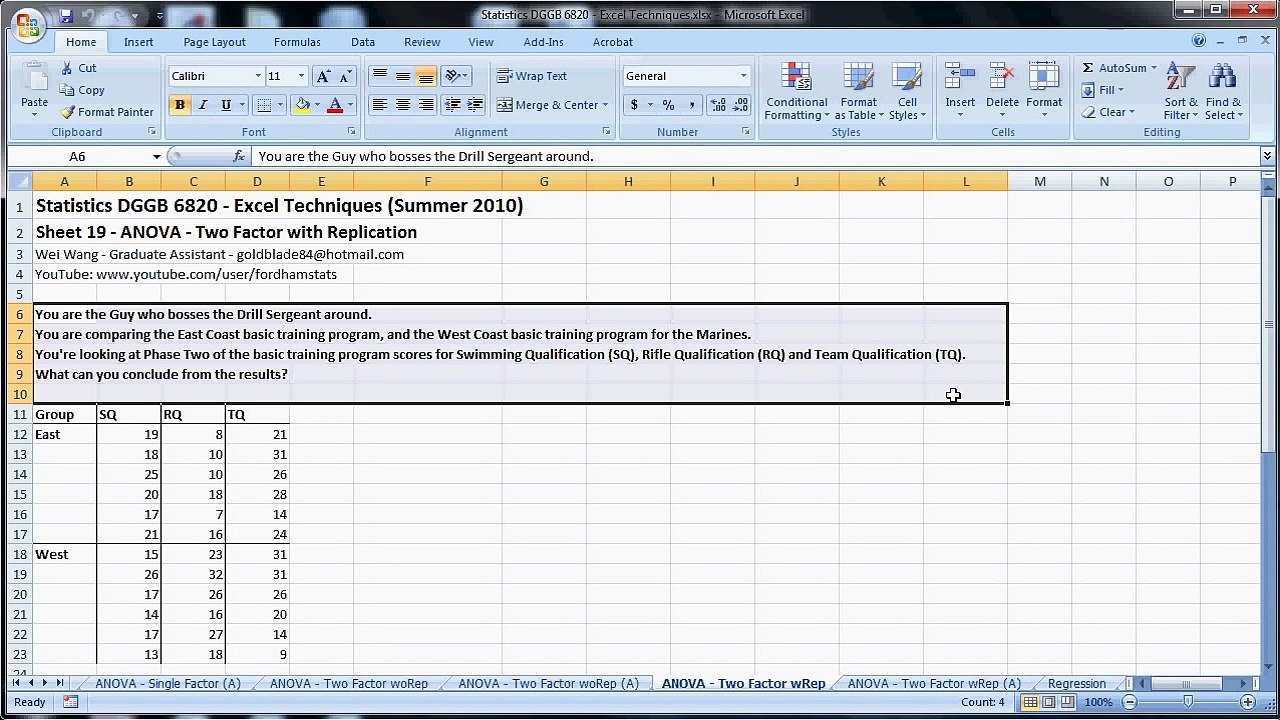
Task: Click the Insert Function fx button
Action: (239, 156)
